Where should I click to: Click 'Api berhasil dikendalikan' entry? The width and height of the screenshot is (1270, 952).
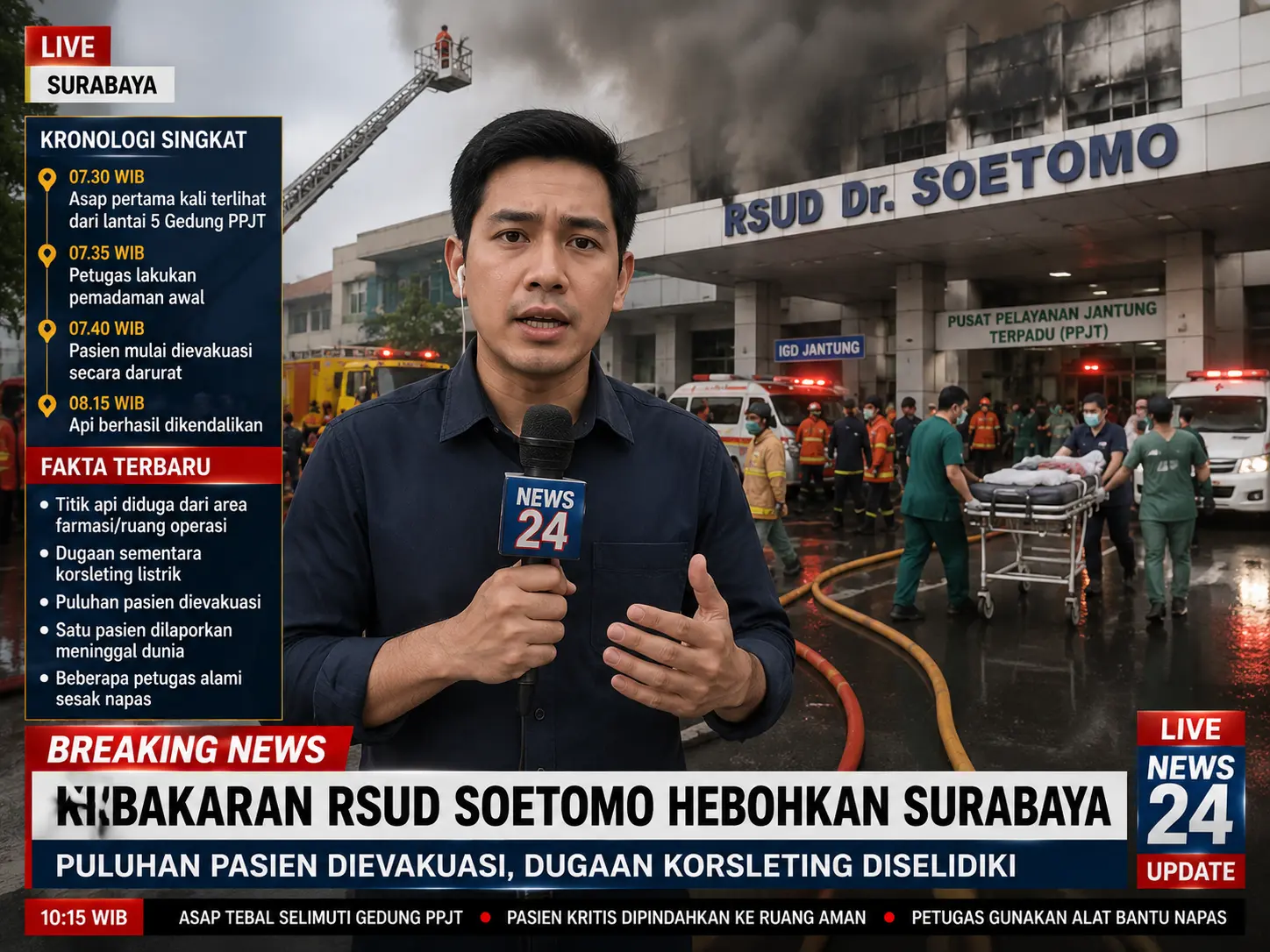pyautogui.click(x=166, y=425)
